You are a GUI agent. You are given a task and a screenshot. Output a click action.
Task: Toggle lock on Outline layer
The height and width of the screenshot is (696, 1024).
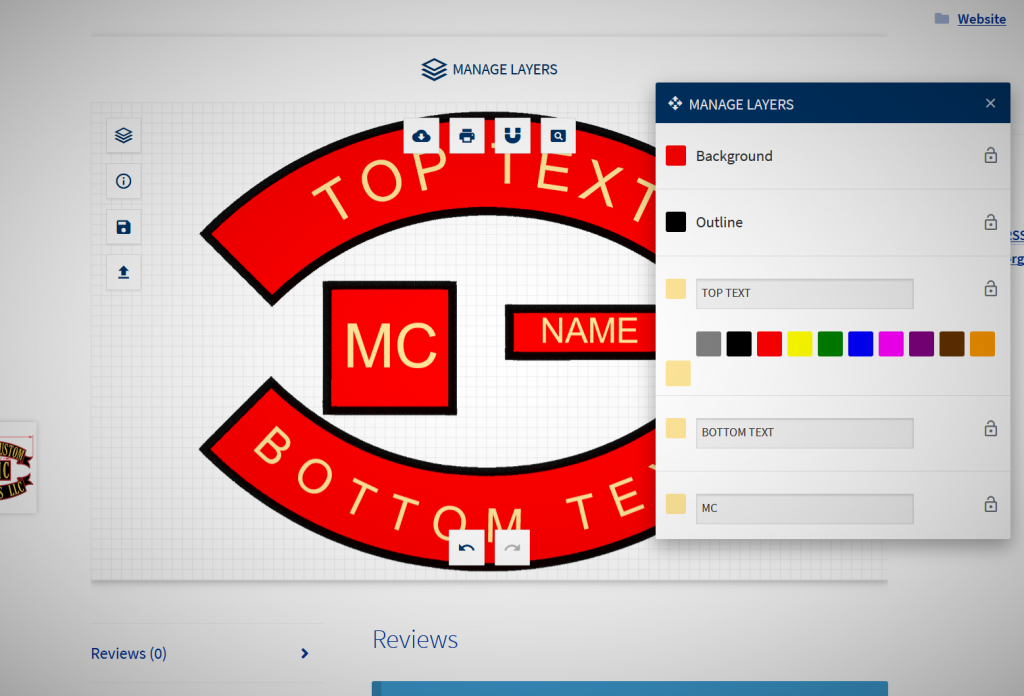990,222
